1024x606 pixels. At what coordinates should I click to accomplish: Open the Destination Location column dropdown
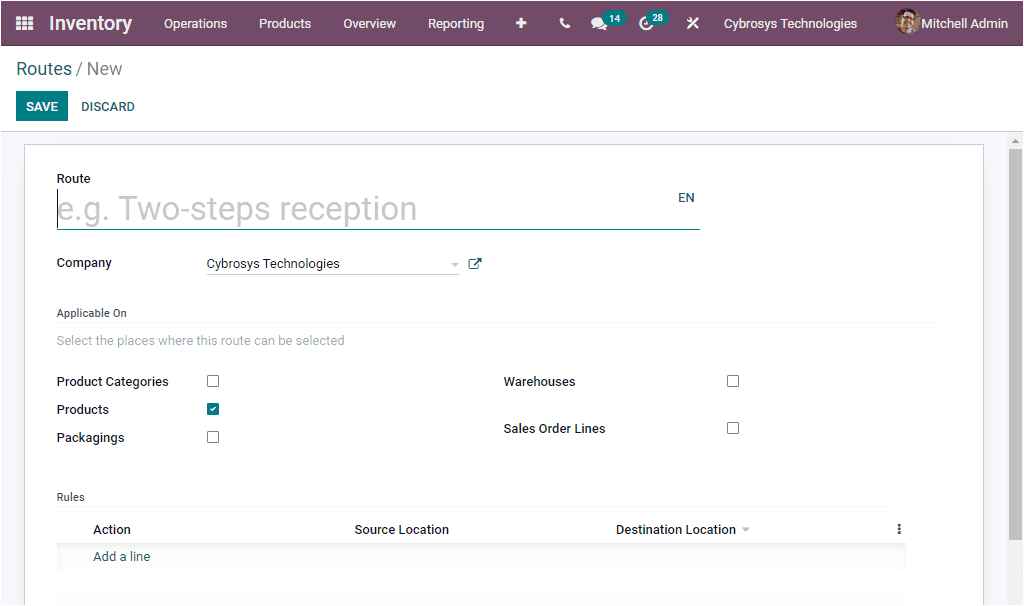(746, 529)
